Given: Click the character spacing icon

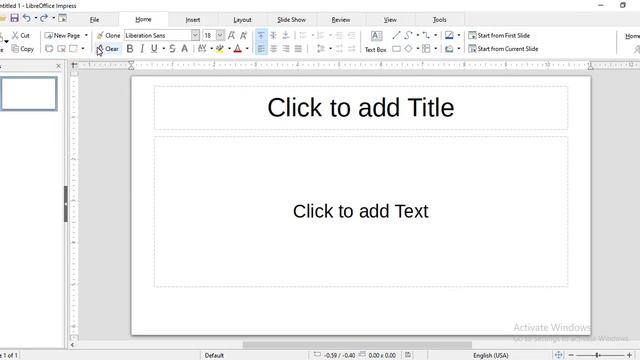Looking at the screenshot, I should [x=202, y=49].
